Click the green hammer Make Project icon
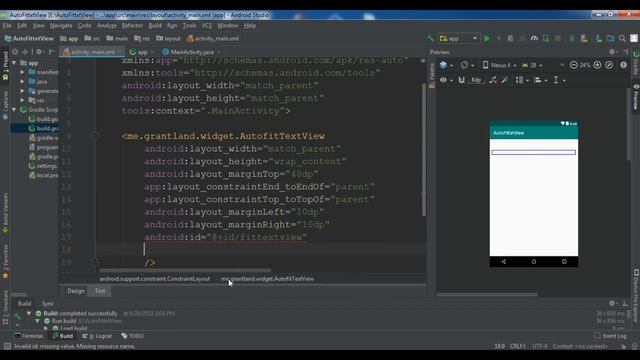 tap(431, 38)
